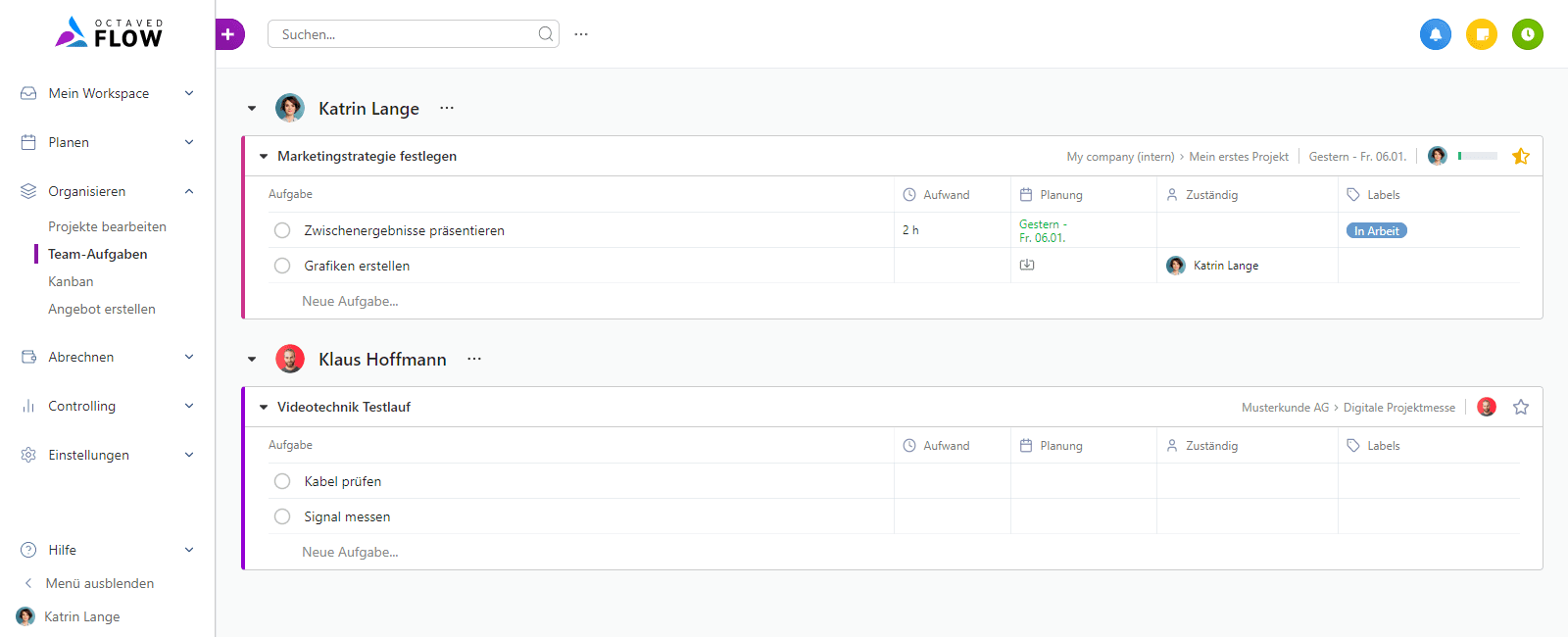Screen dimensions: 1568x637
Task: Complete the Signal messen task
Action: pyautogui.click(x=282, y=516)
